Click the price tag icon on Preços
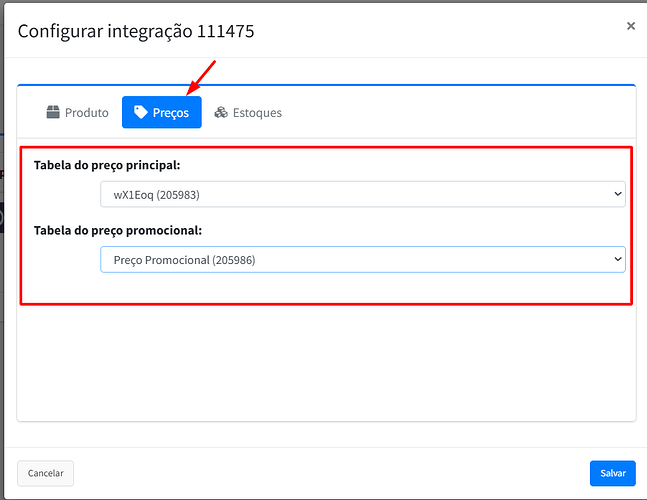The image size is (647, 500). tap(140, 113)
